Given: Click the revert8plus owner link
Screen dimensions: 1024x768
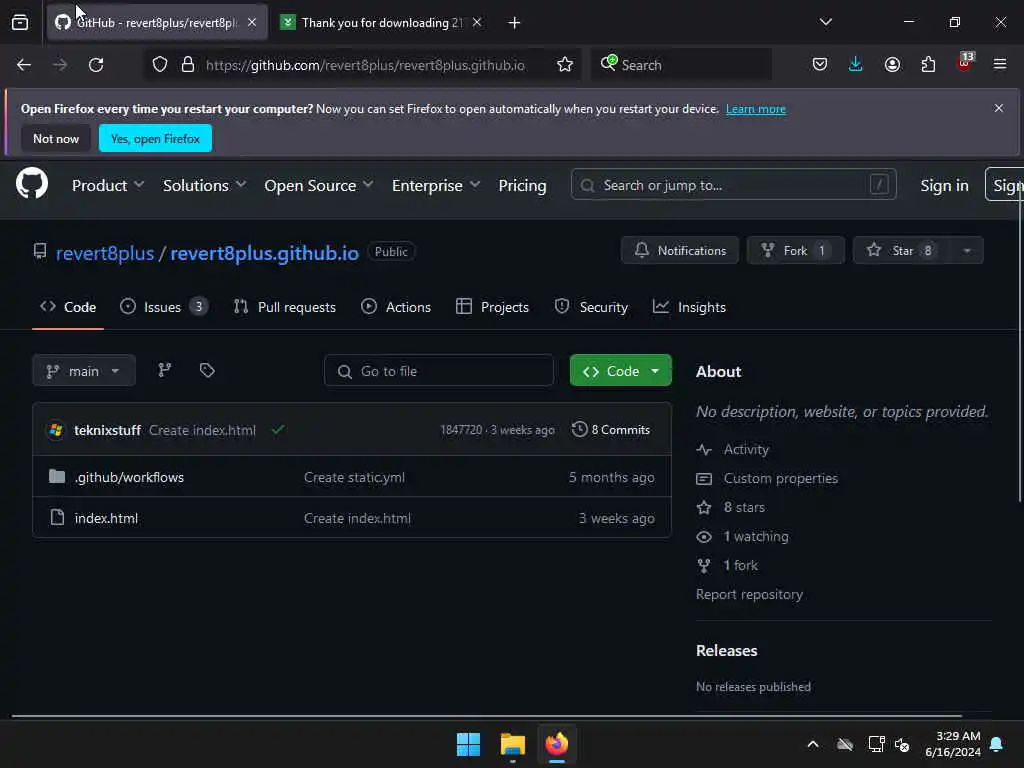Looking at the screenshot, I should 105,253.
